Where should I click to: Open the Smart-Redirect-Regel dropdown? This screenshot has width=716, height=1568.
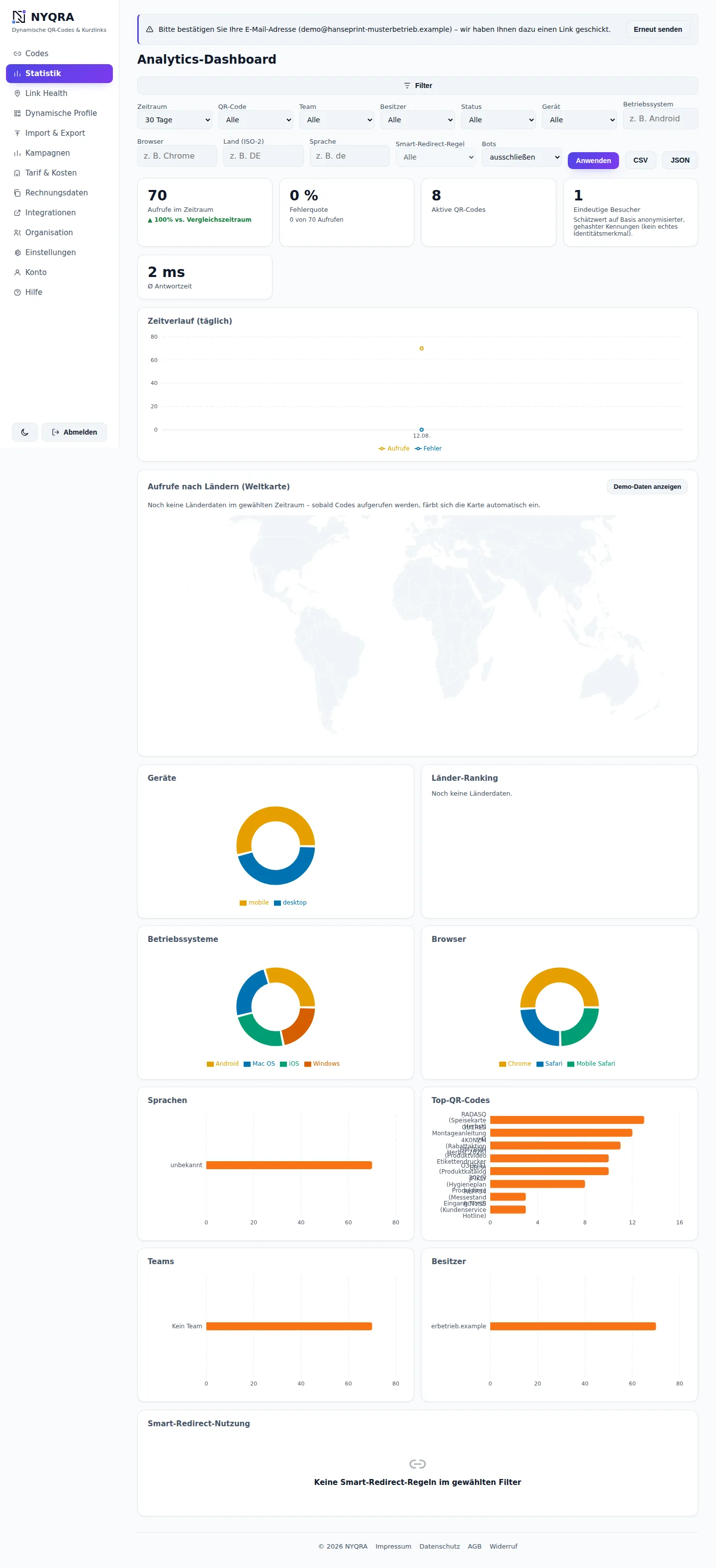coord(436,157)
